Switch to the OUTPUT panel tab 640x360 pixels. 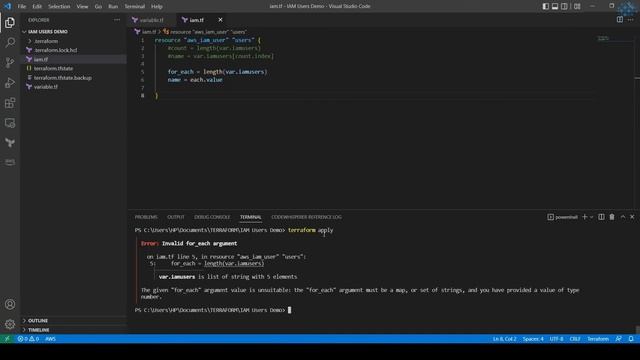point(176,217)
